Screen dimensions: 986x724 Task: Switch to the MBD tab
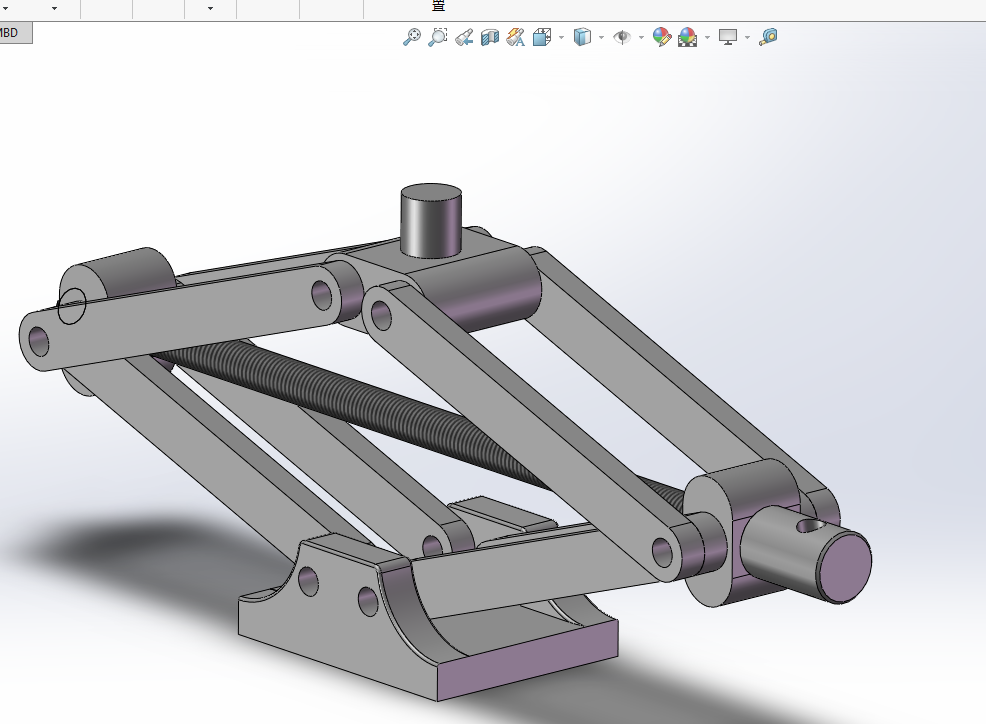[x=12, y=32]
